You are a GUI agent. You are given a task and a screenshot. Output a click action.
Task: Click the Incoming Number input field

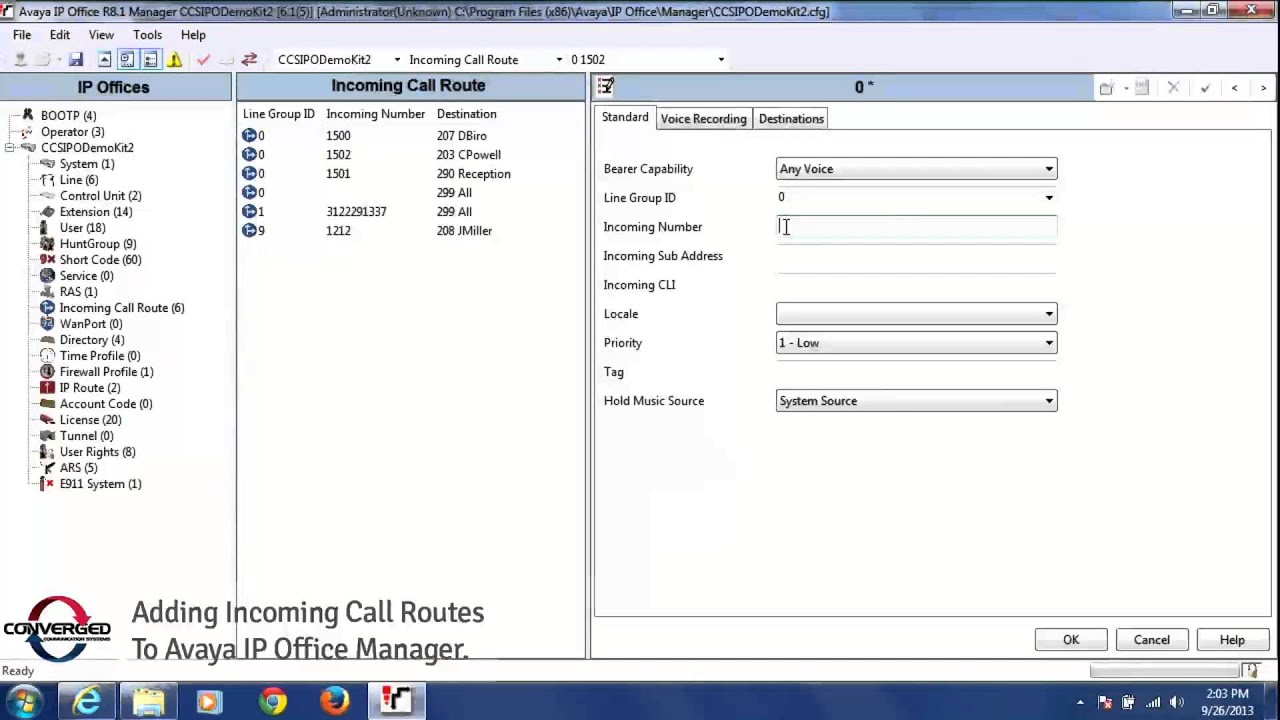pos(916,227)
